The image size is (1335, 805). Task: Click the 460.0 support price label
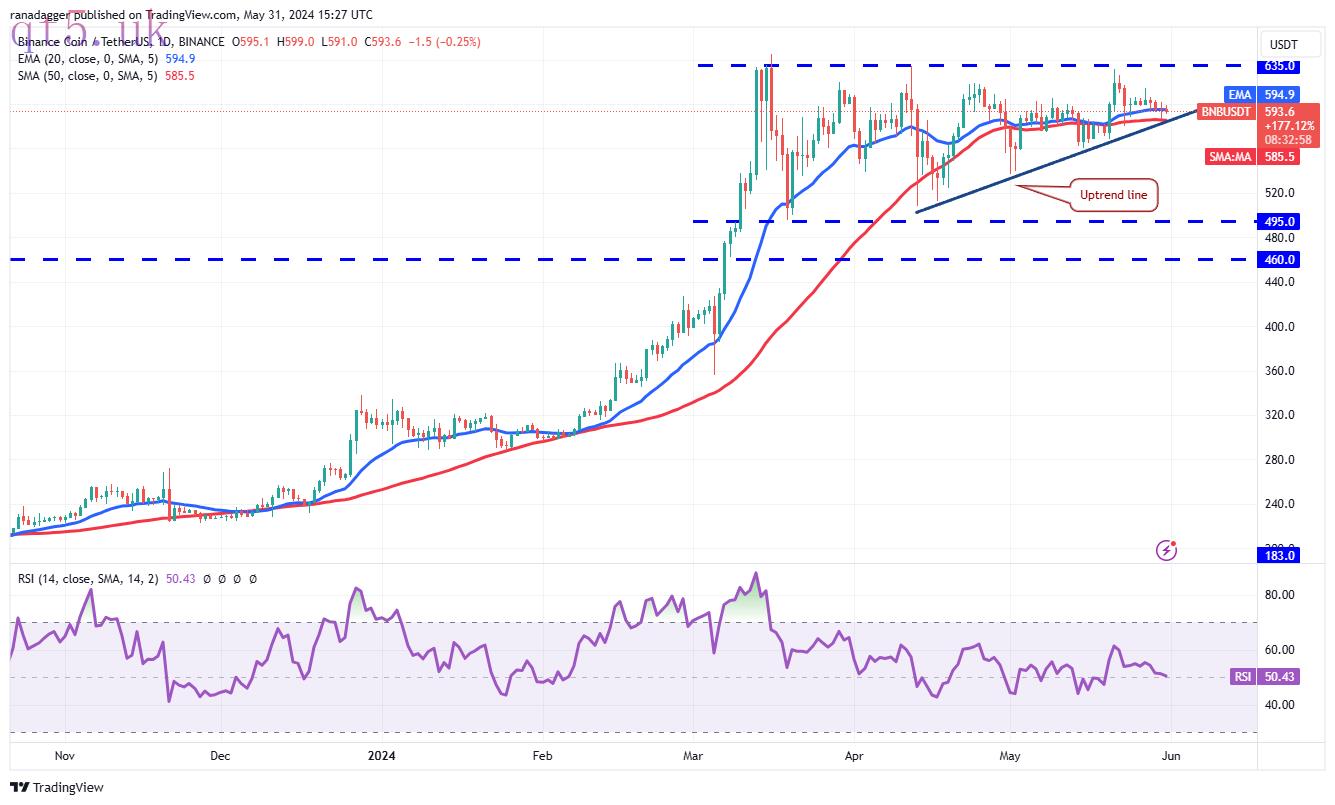click(1280, 260)
